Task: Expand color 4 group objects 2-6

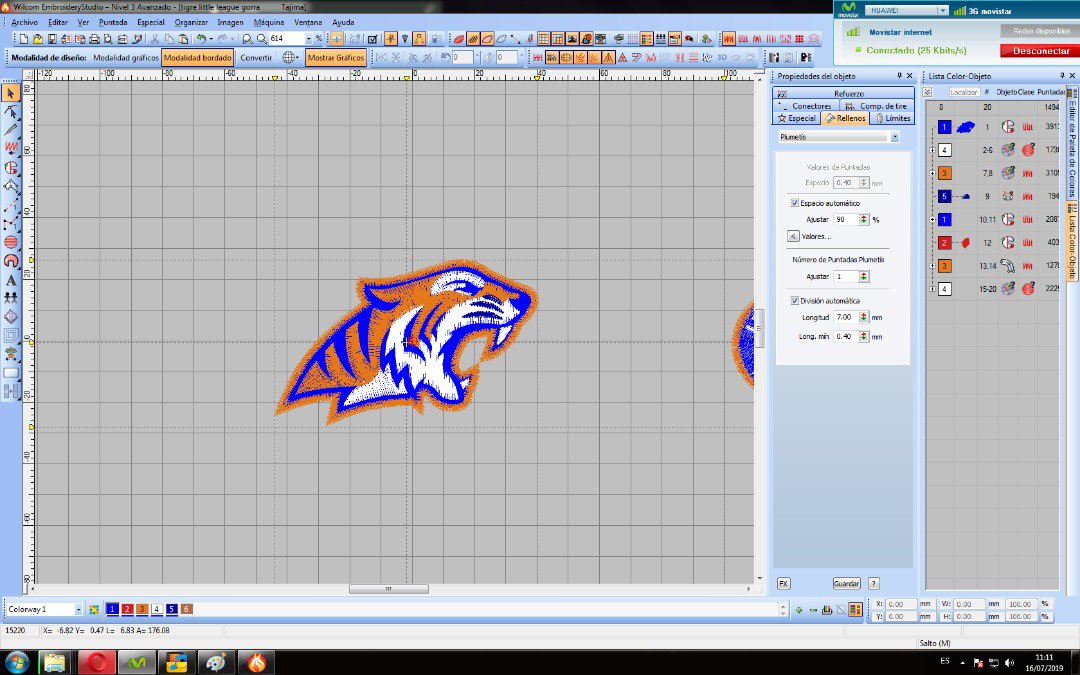Action: click(933, 150)
